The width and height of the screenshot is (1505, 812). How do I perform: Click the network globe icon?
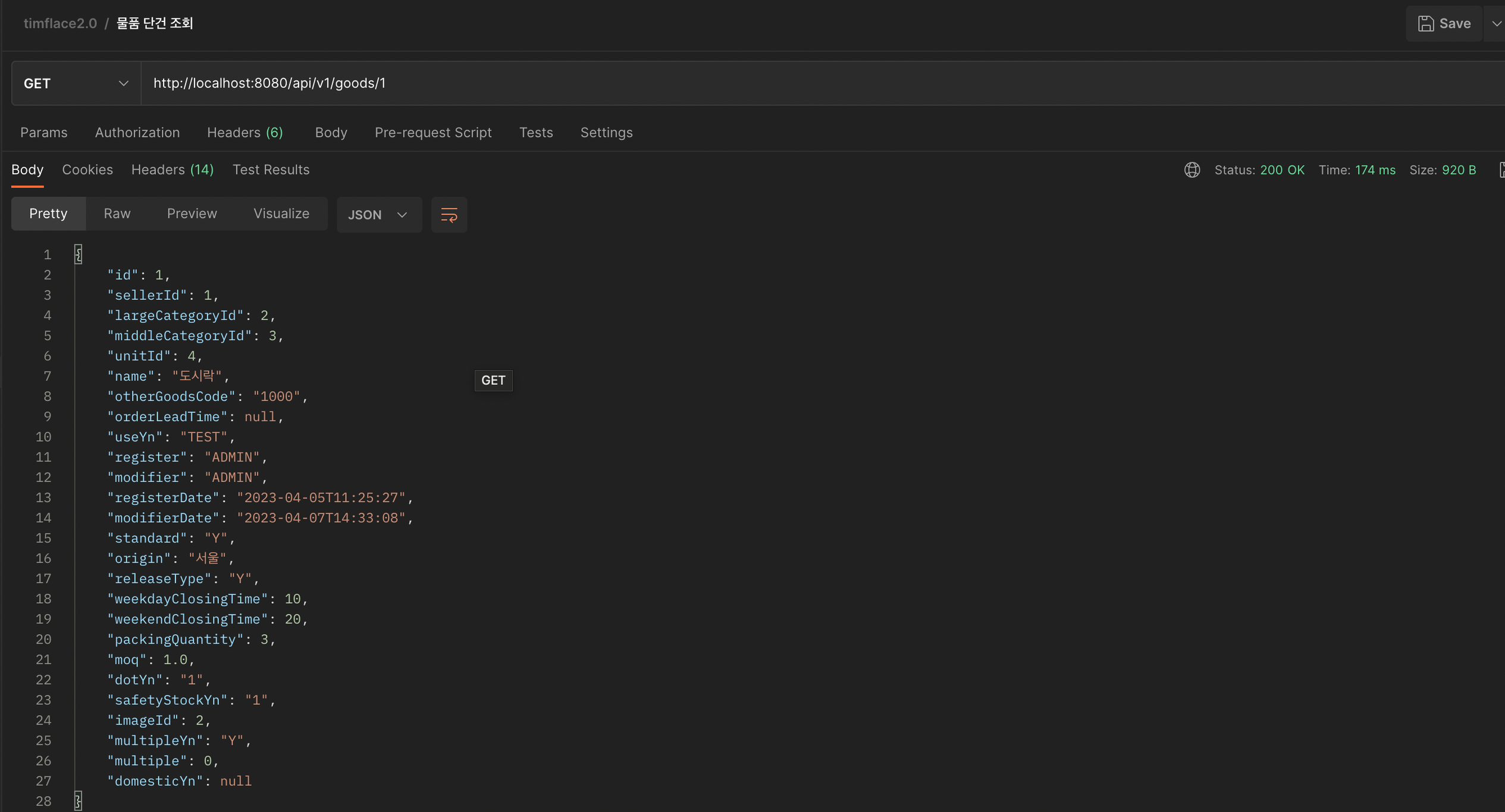pyautogui.click(x=1192, y=170)
